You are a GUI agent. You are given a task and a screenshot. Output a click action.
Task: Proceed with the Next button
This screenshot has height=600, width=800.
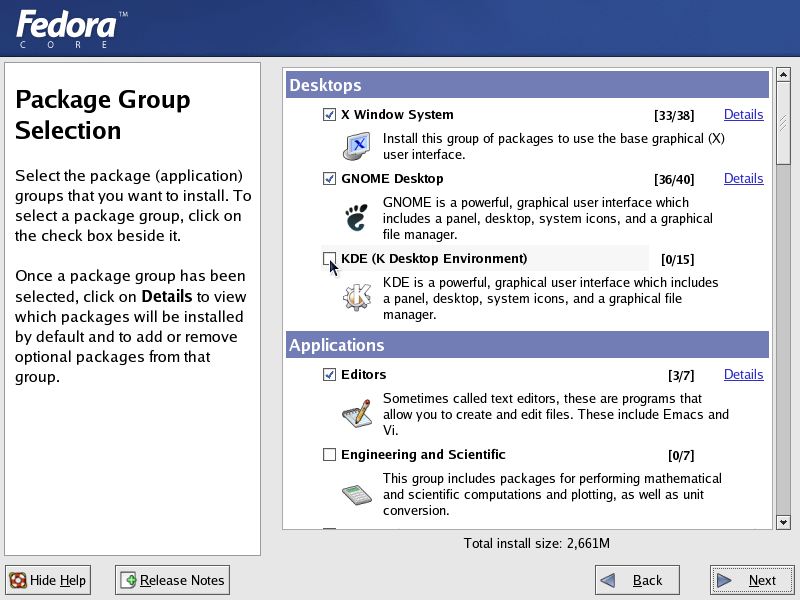coord(751,580)
